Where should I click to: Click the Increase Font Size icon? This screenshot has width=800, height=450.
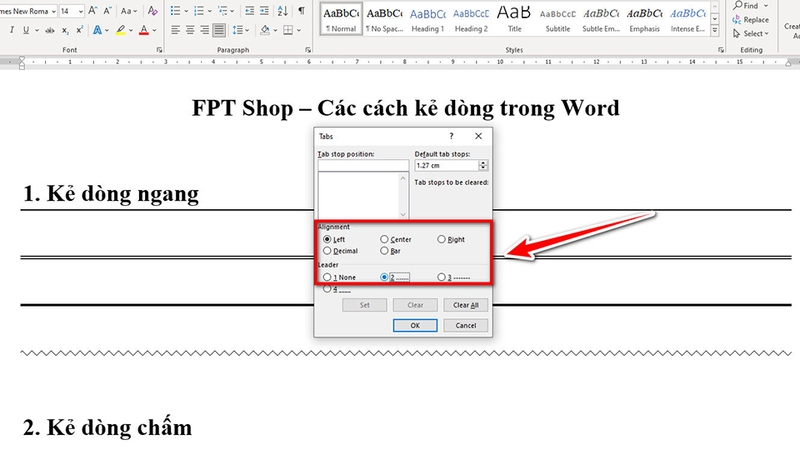[93, 11]
